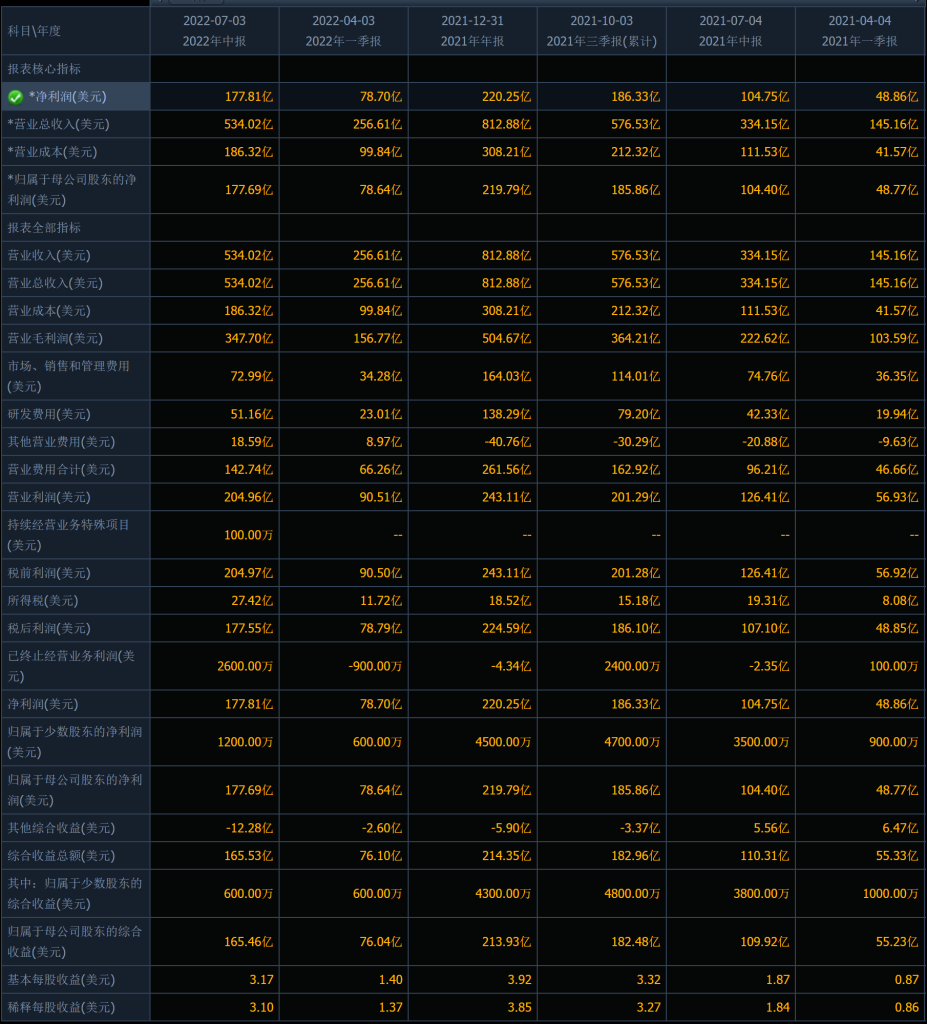
Task: Click 103.59亿 in the 营业毛利润 row
Action: [x=894, y=338]
